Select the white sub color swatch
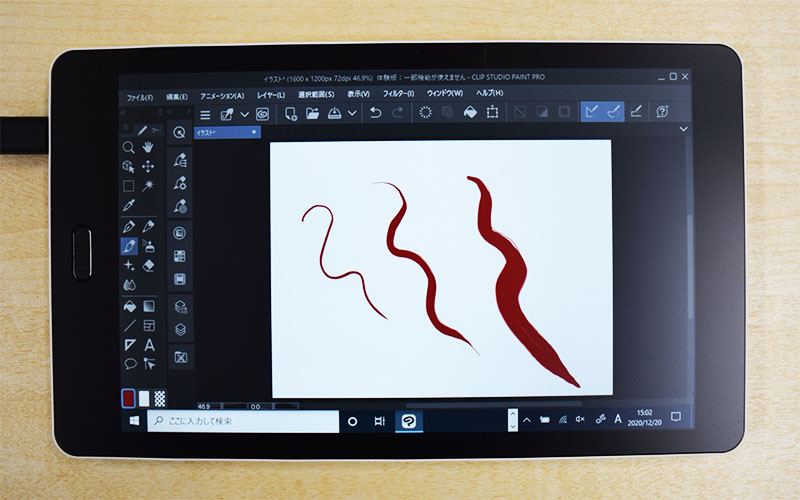800x500 pixels. [x=144, y=399]
